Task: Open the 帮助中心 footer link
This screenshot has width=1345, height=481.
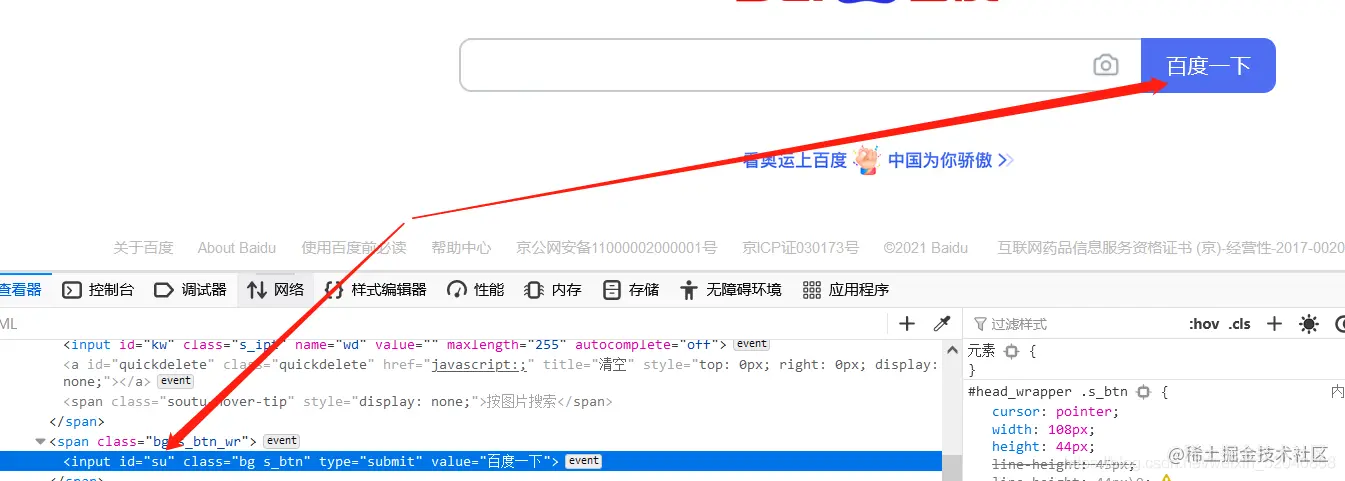Action: [x=461, y=248]
